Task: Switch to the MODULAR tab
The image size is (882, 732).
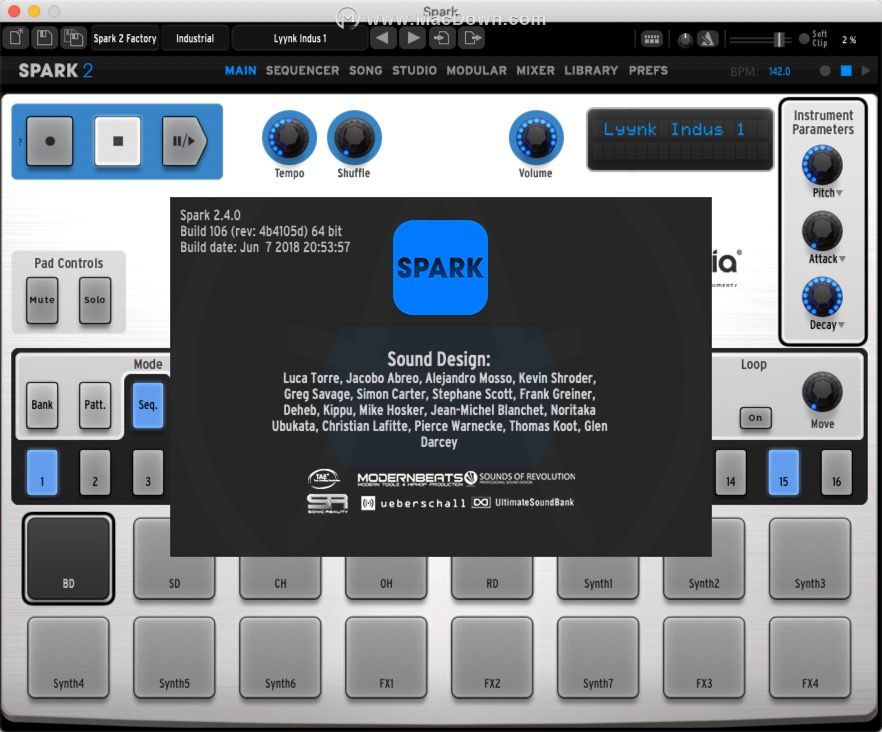Action: pyautogui.click(x=476, y=71)
